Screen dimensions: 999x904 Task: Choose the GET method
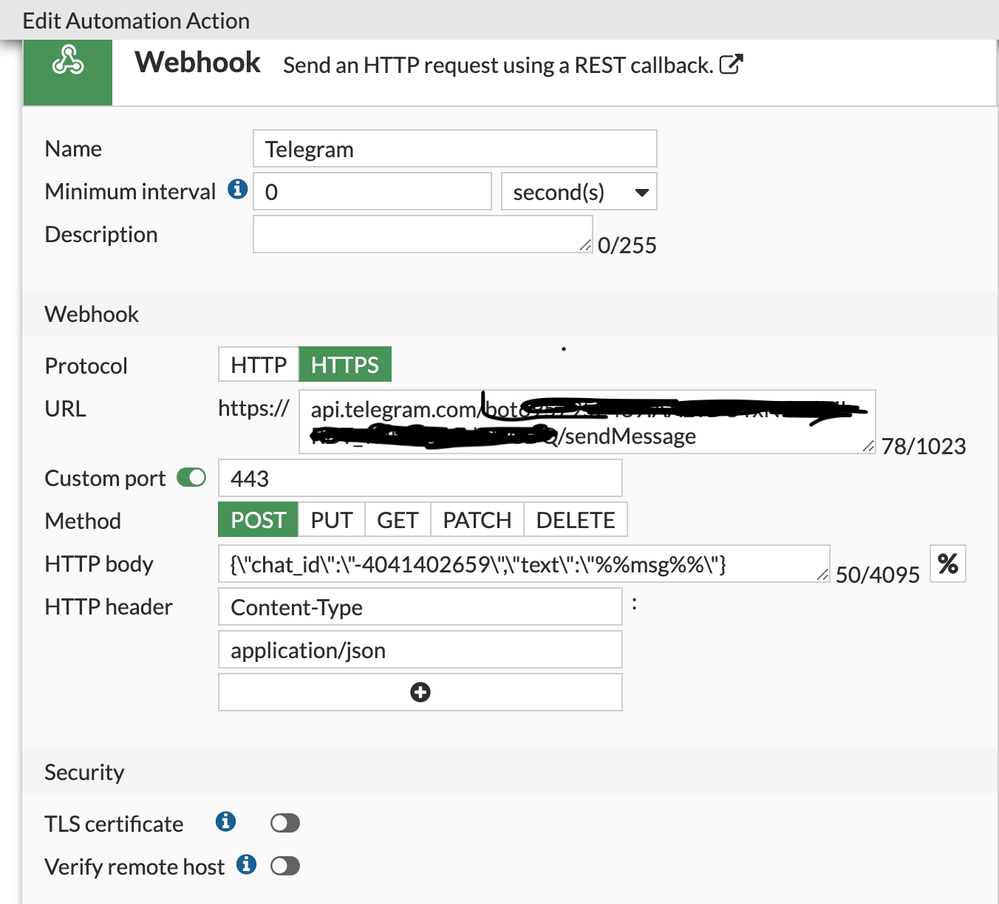coord(397,520)
